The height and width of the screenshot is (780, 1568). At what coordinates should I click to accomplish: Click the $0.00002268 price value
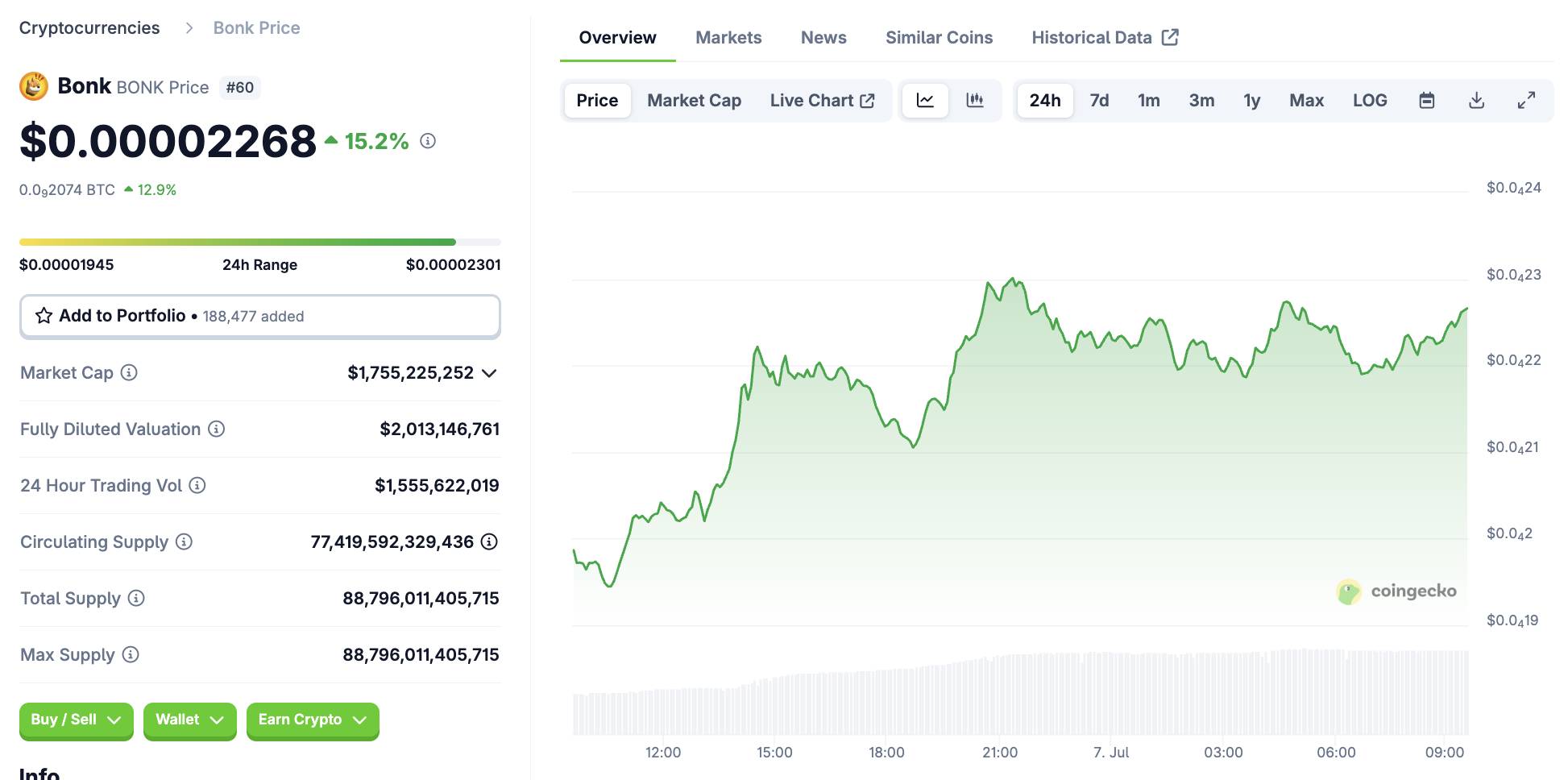tap(168, 141)
